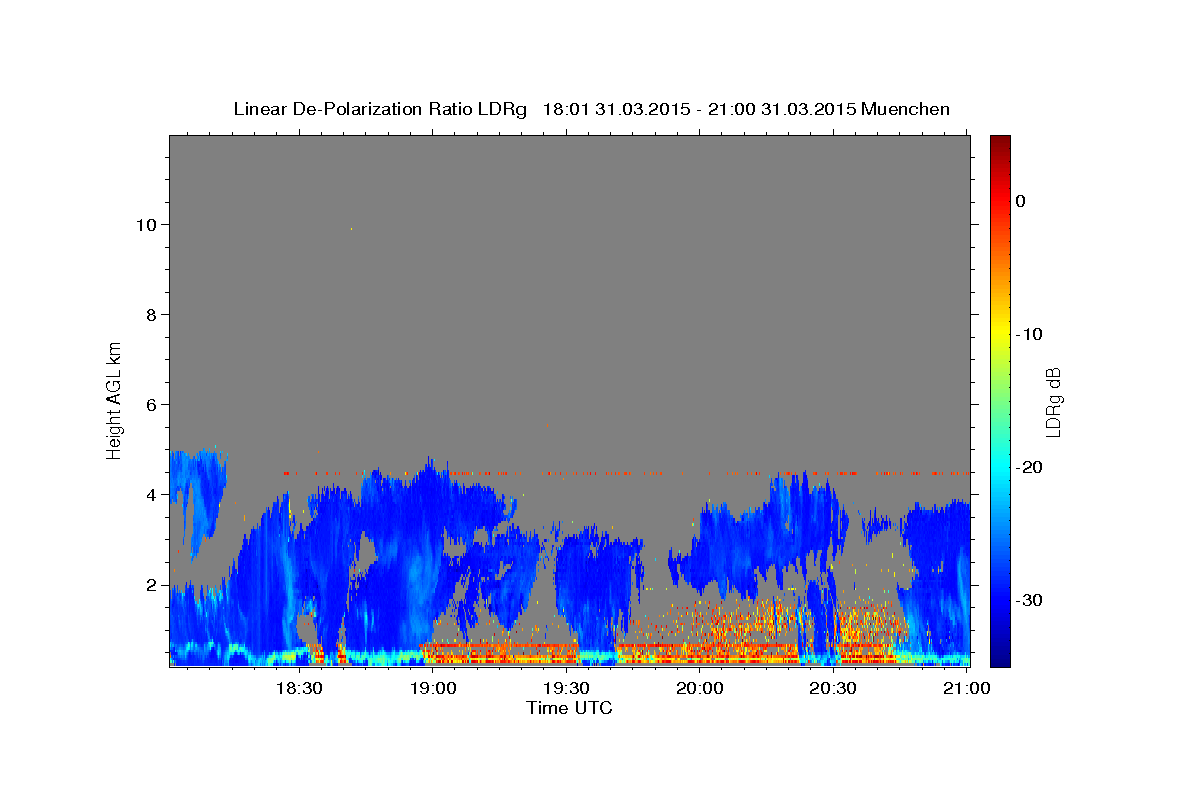Click the 20:00 time tick label
Screen dimensions: 1200x800
pos(700,688)
